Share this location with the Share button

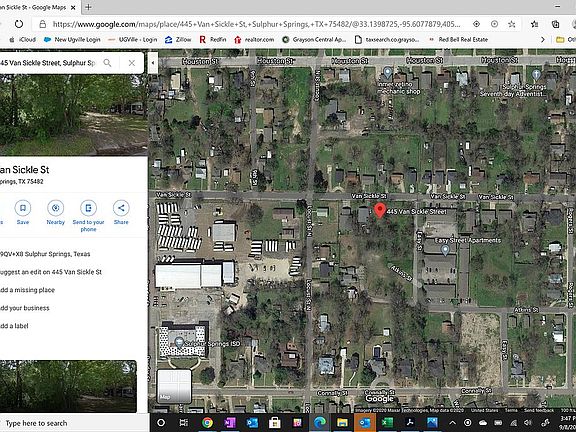tap(121, 212)
